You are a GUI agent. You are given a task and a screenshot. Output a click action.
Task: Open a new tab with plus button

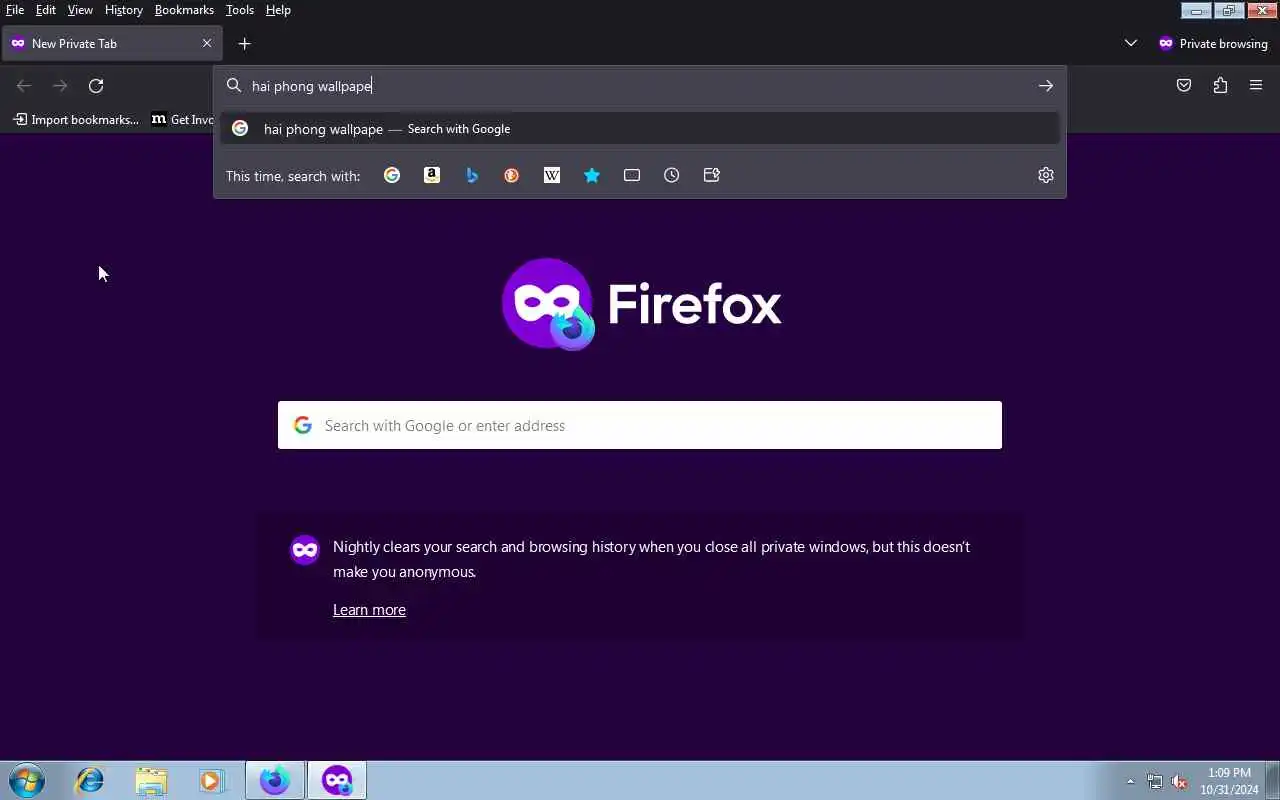click(x=244, y=44)
